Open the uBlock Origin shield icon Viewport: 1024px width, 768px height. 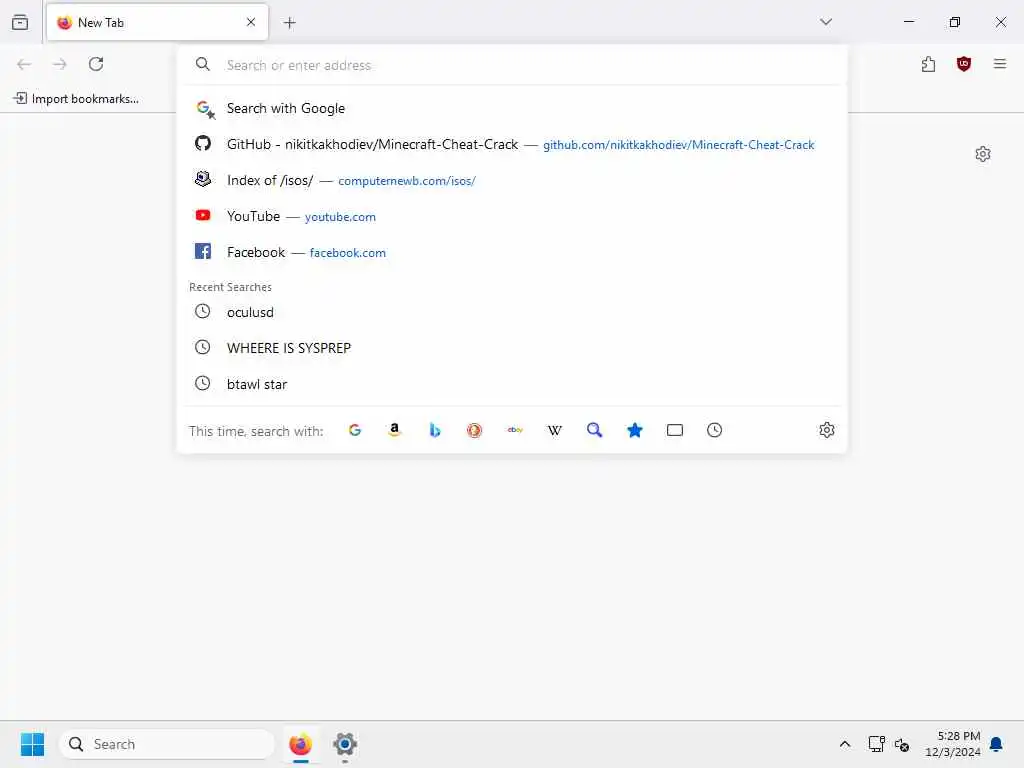click(x=963, y=64)
